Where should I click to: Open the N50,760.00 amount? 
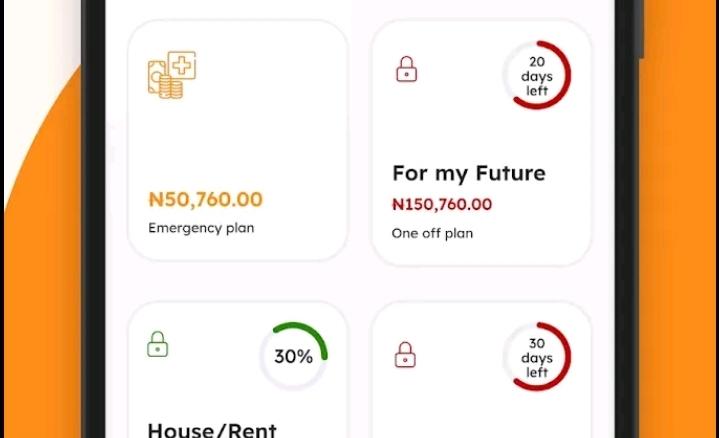(205, 200)
